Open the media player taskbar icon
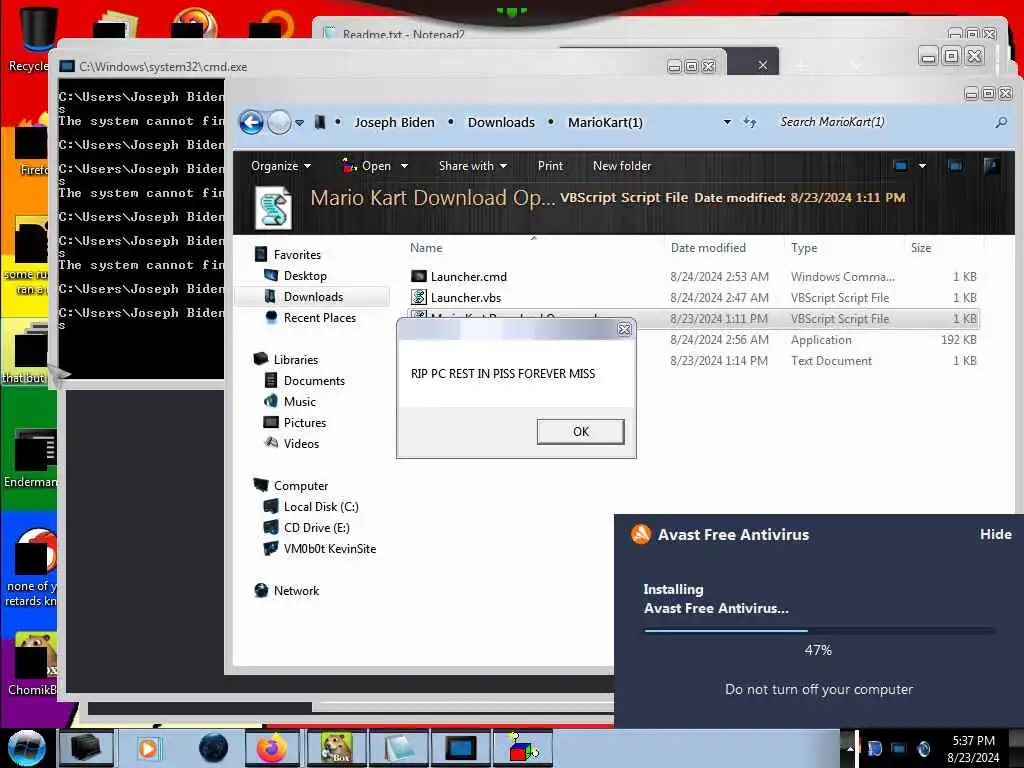The height and width of the screenshot is (768, 1024). click(148, 748)
